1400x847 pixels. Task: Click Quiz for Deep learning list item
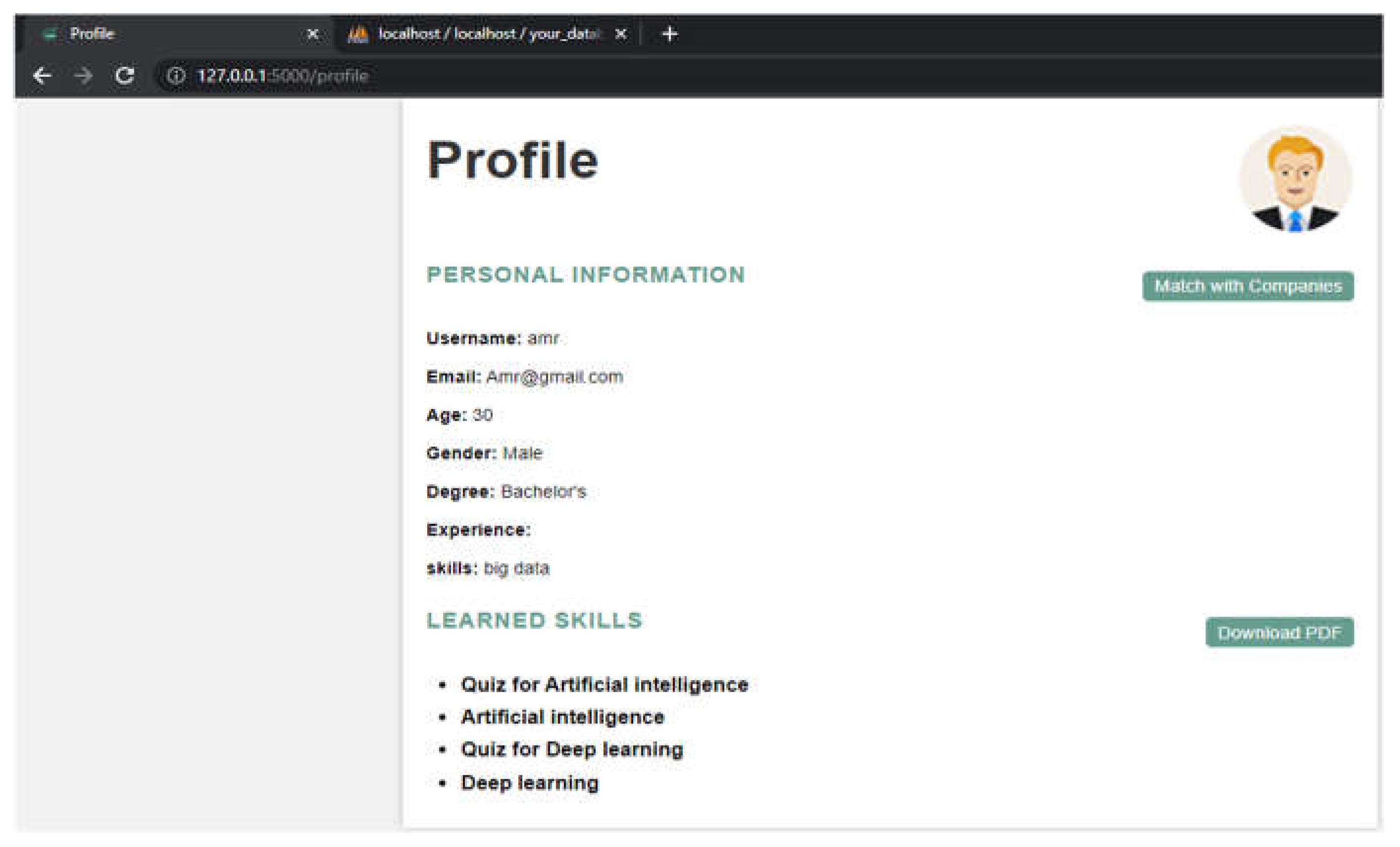tap(572, 750)
